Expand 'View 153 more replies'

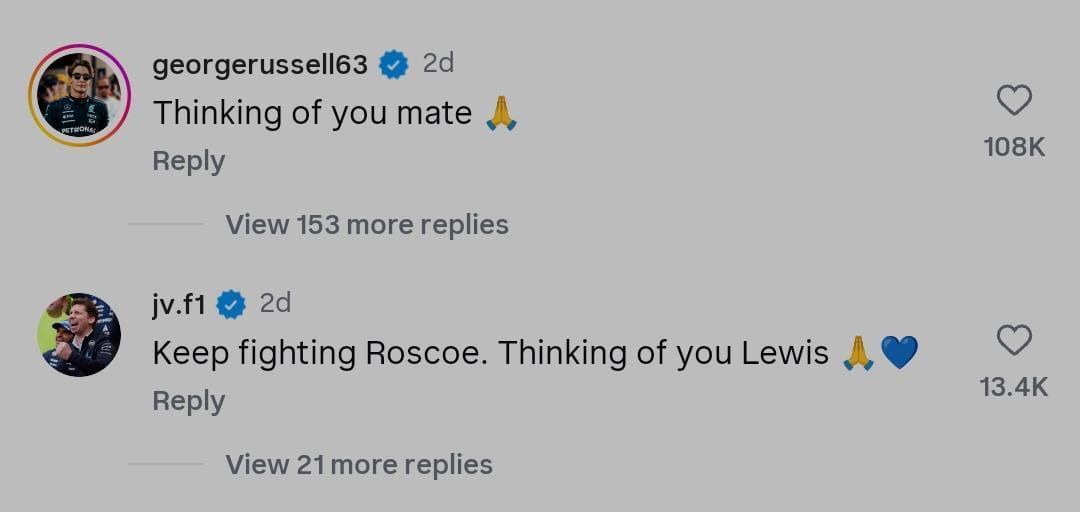[366, 225]
